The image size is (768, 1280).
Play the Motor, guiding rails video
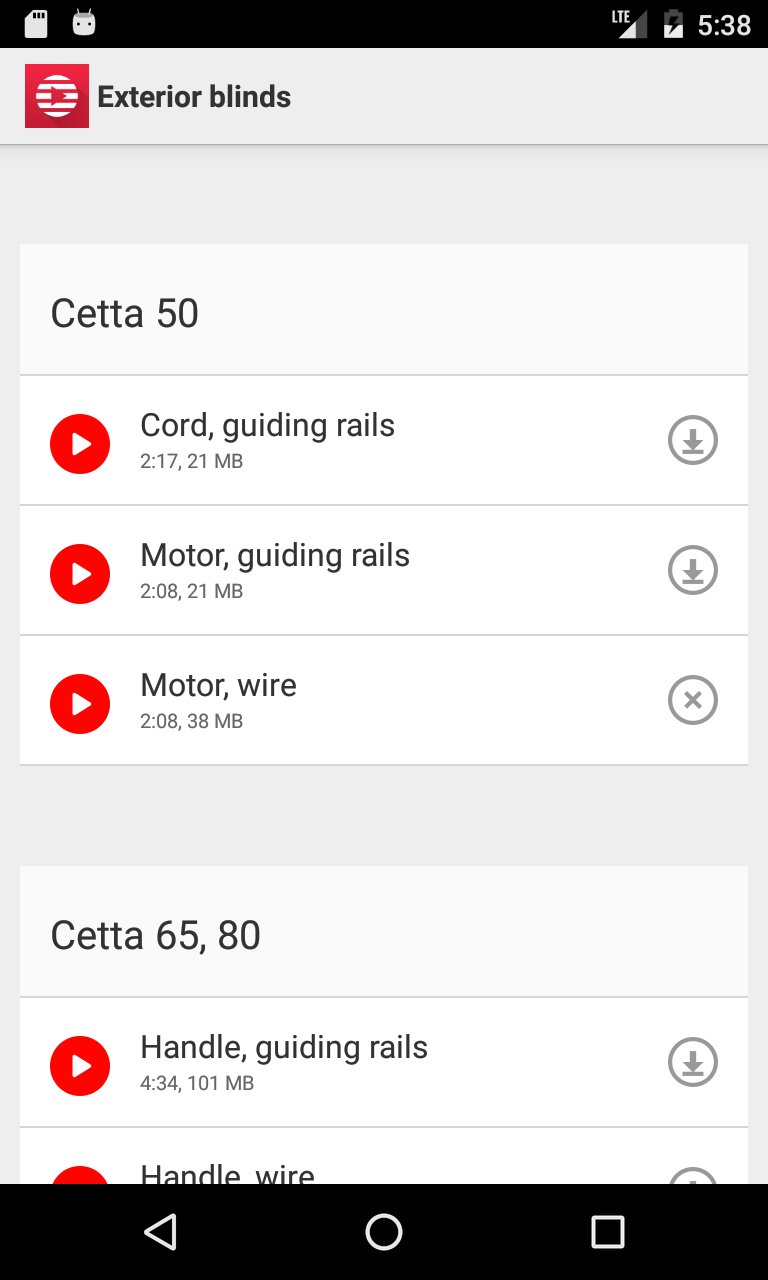pos(80,574)
